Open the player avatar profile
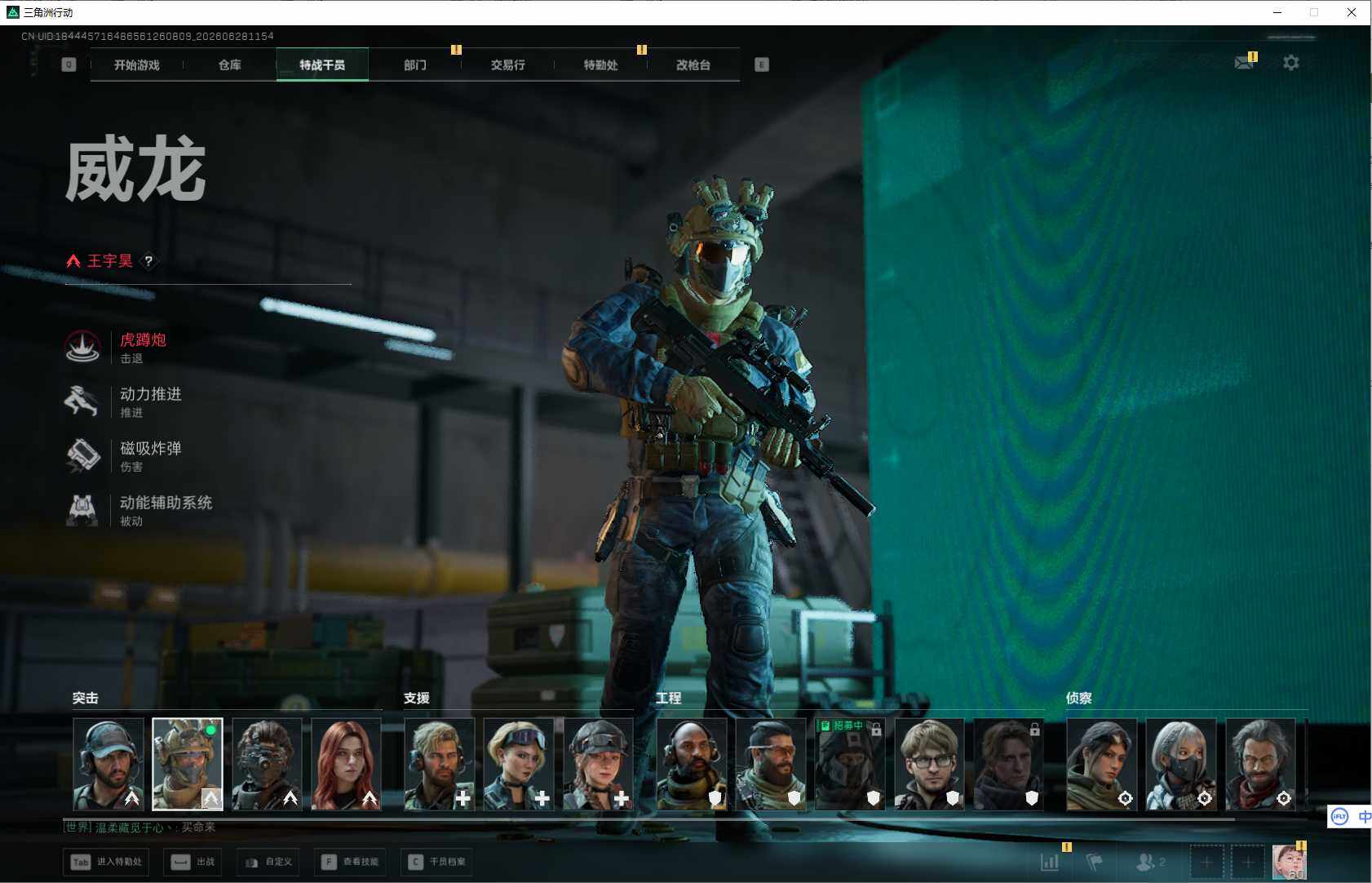1372x883 pixels. 1289,862
